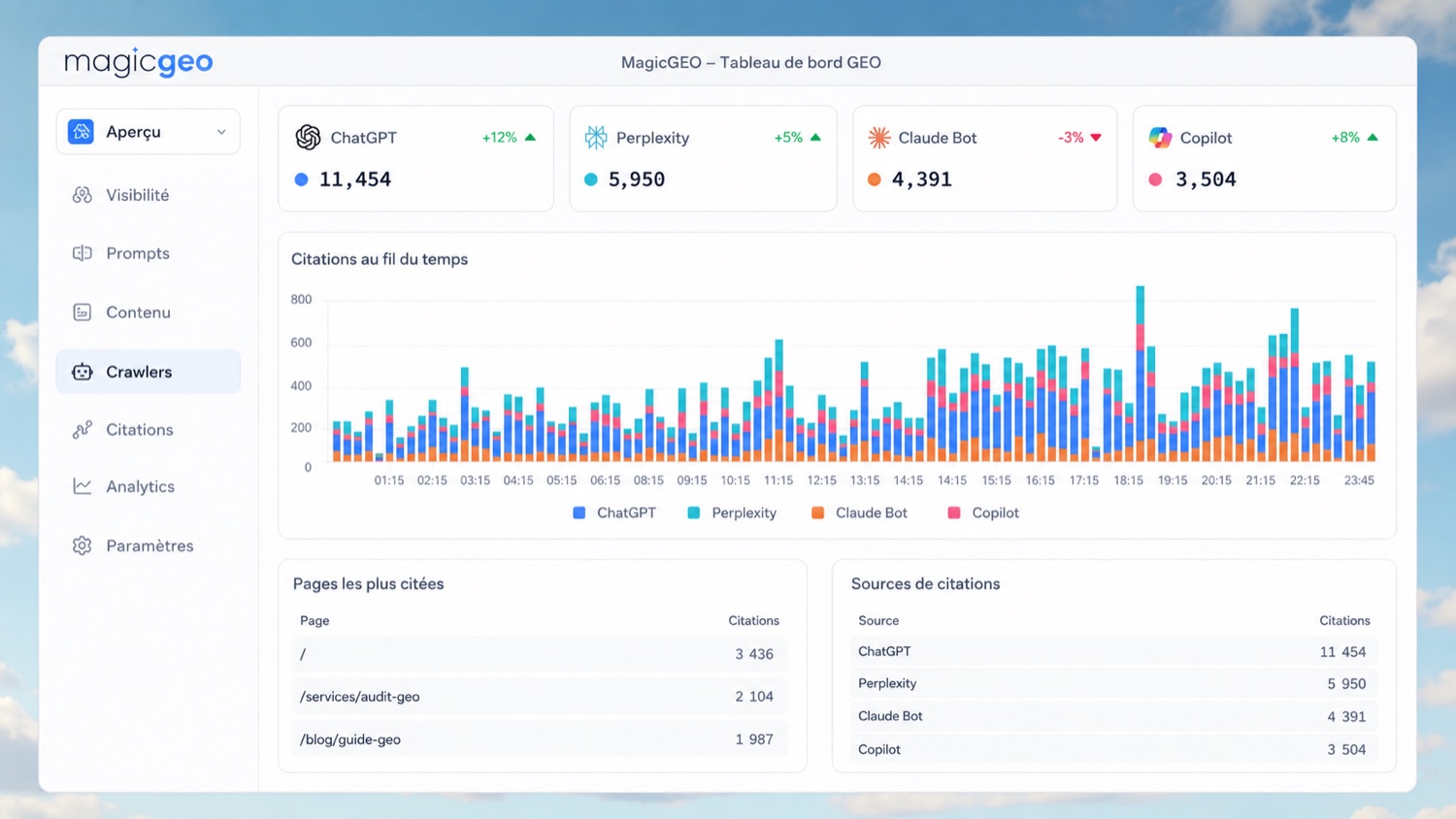The image size is (1456, 819).
Task: Click the Crawlers robot icon
Action: click(83, 372)
